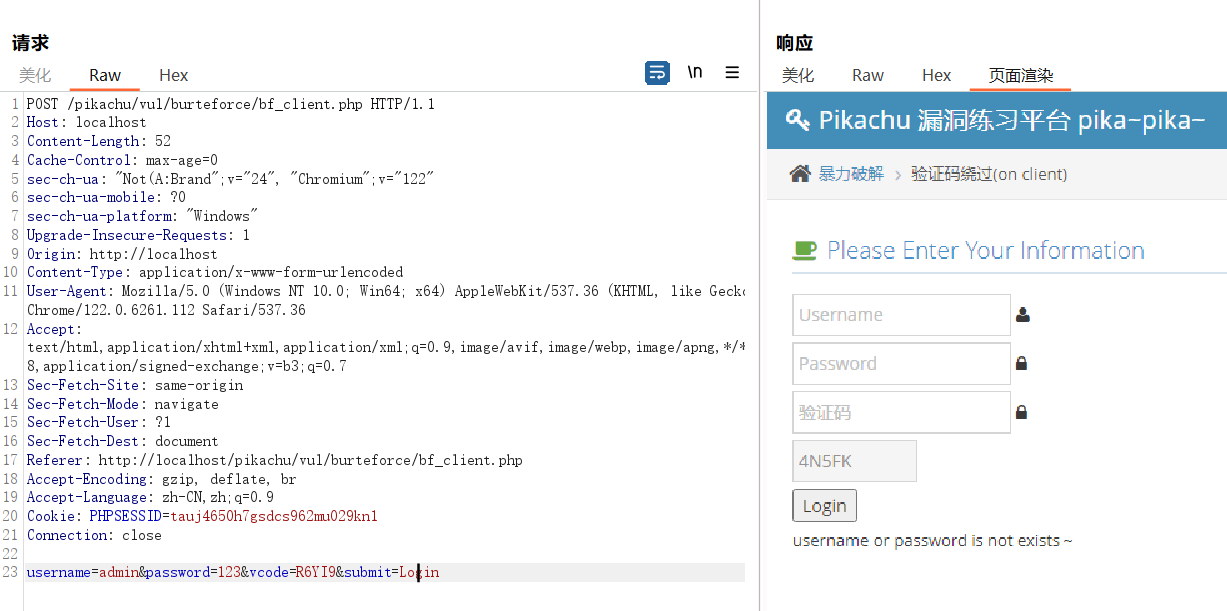Focus the Password input field
Image resolution: width=1227 pixels, height=611 pixels.
coord(901,364)
